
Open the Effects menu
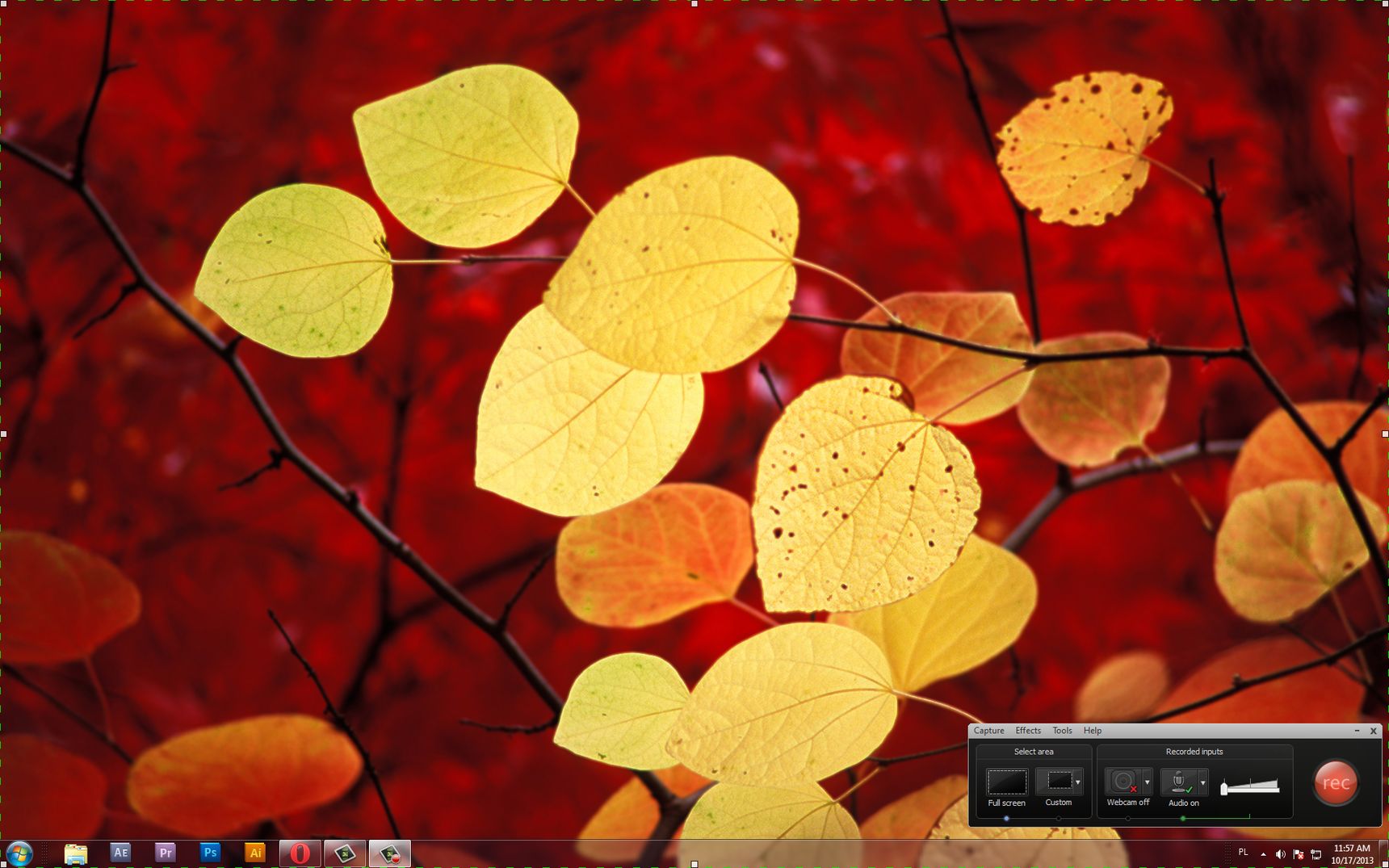[1028, 731]
